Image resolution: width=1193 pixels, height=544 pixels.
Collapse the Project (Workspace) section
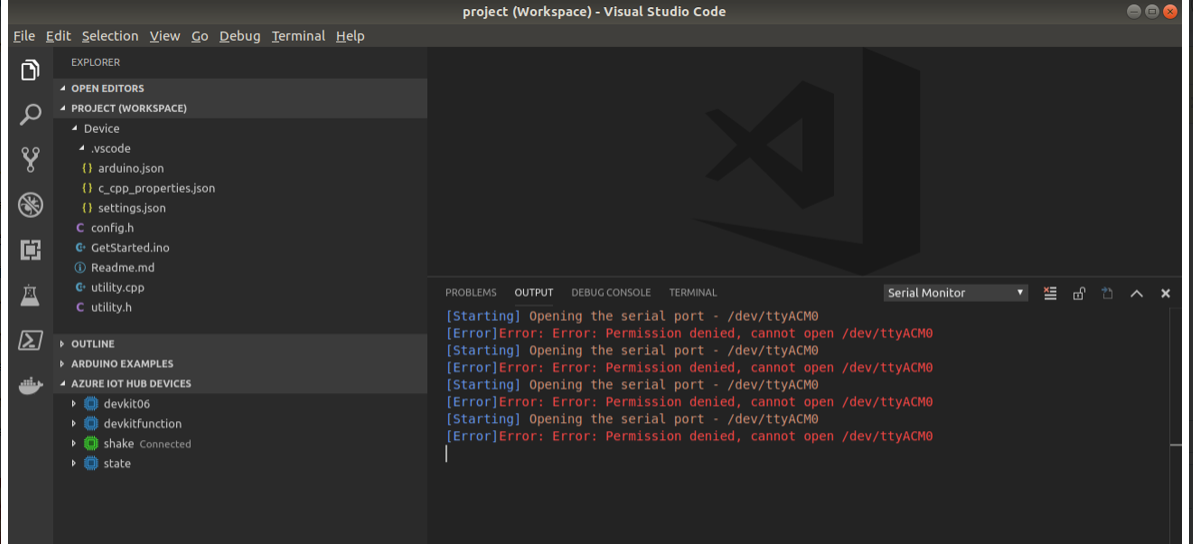pos(62,108)
